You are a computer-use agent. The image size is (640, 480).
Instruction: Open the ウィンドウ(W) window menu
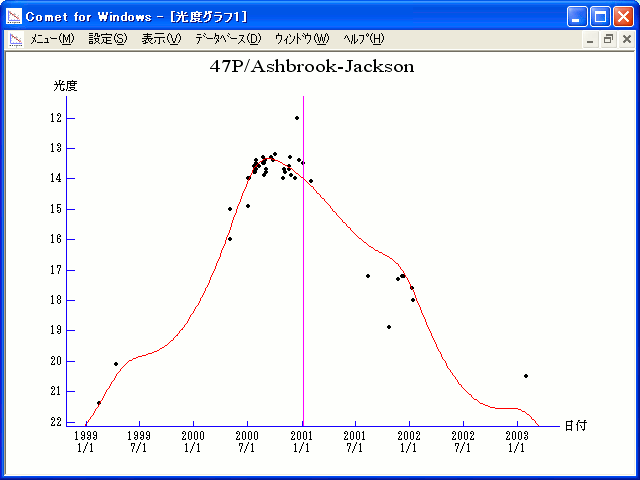tap(301, 39)
